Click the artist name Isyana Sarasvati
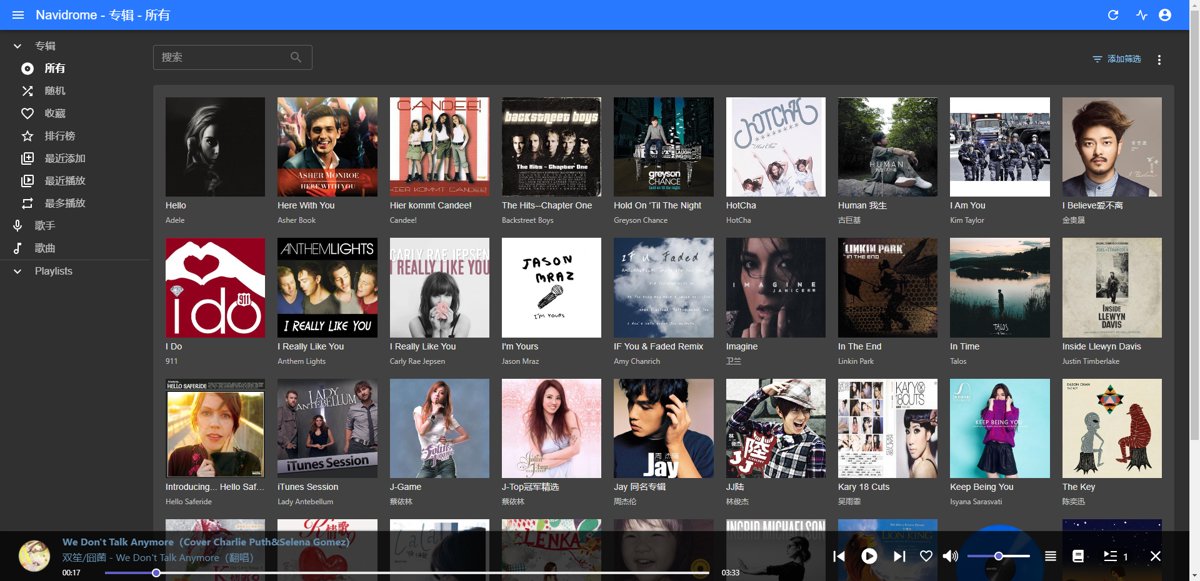Screen dimensions: 1200x581 [978, 502]
